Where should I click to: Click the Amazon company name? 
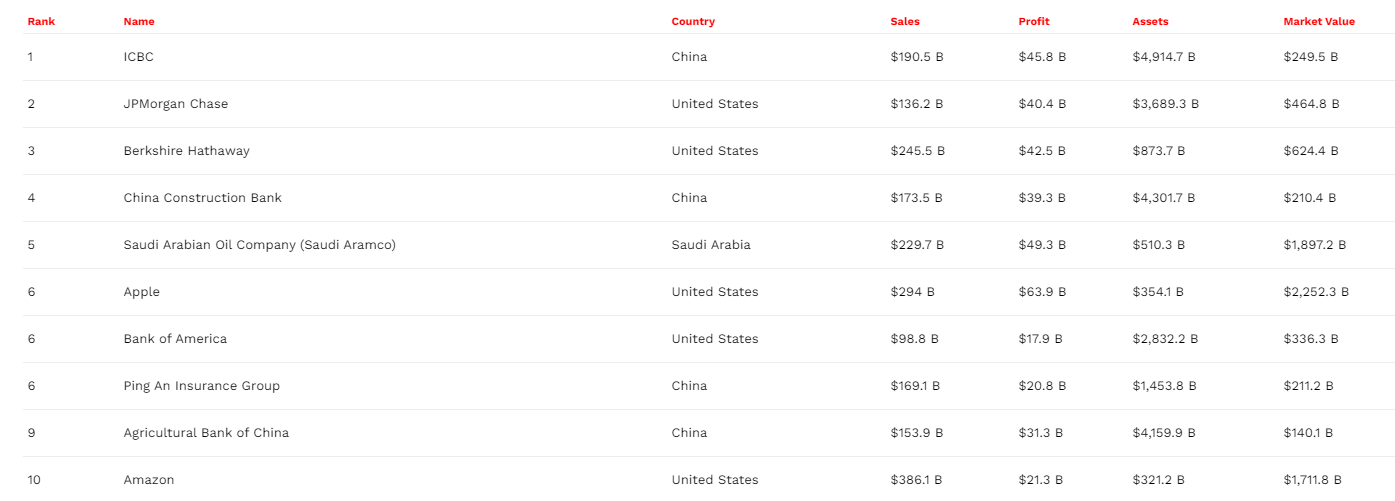click(149, 480)
